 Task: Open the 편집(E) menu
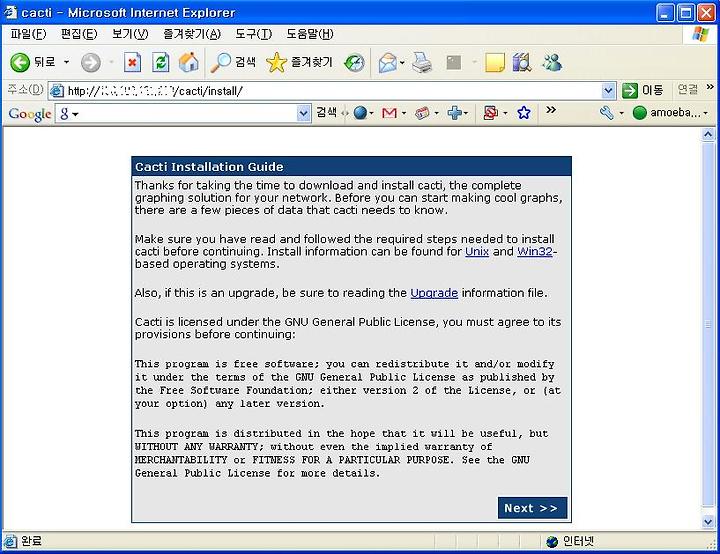point(79,34)
